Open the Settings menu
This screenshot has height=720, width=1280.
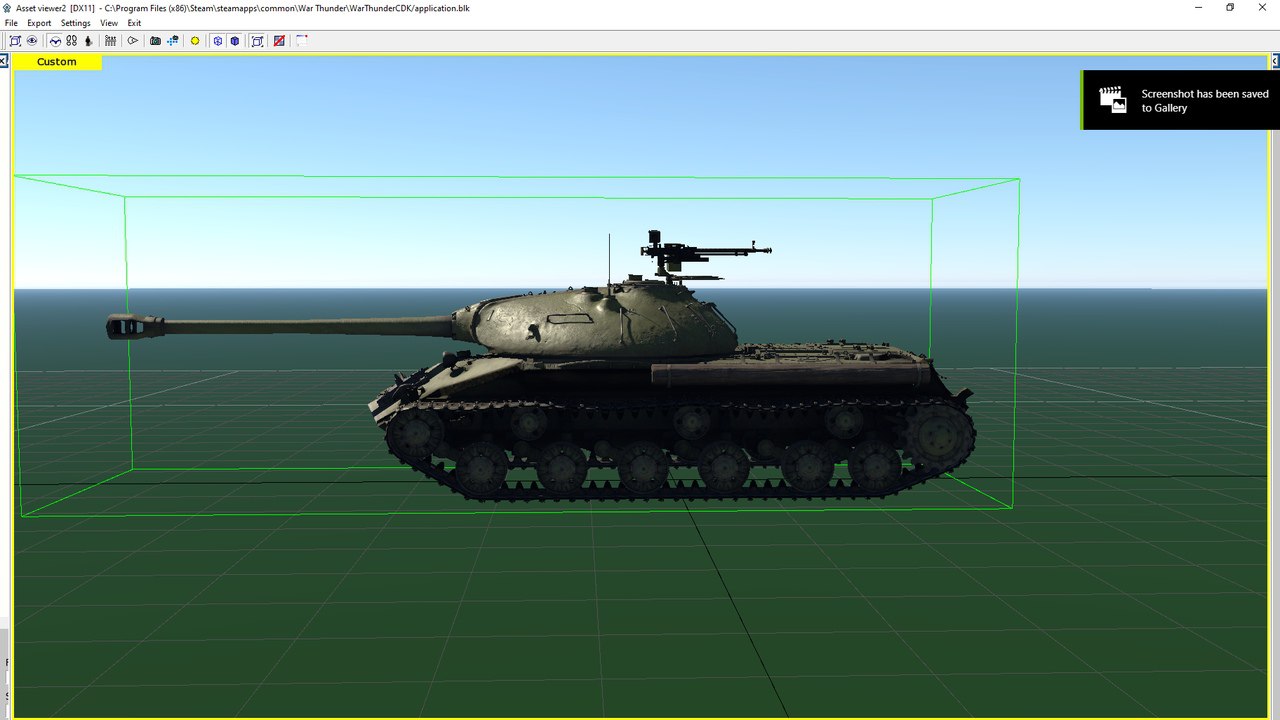click(75, 23)
